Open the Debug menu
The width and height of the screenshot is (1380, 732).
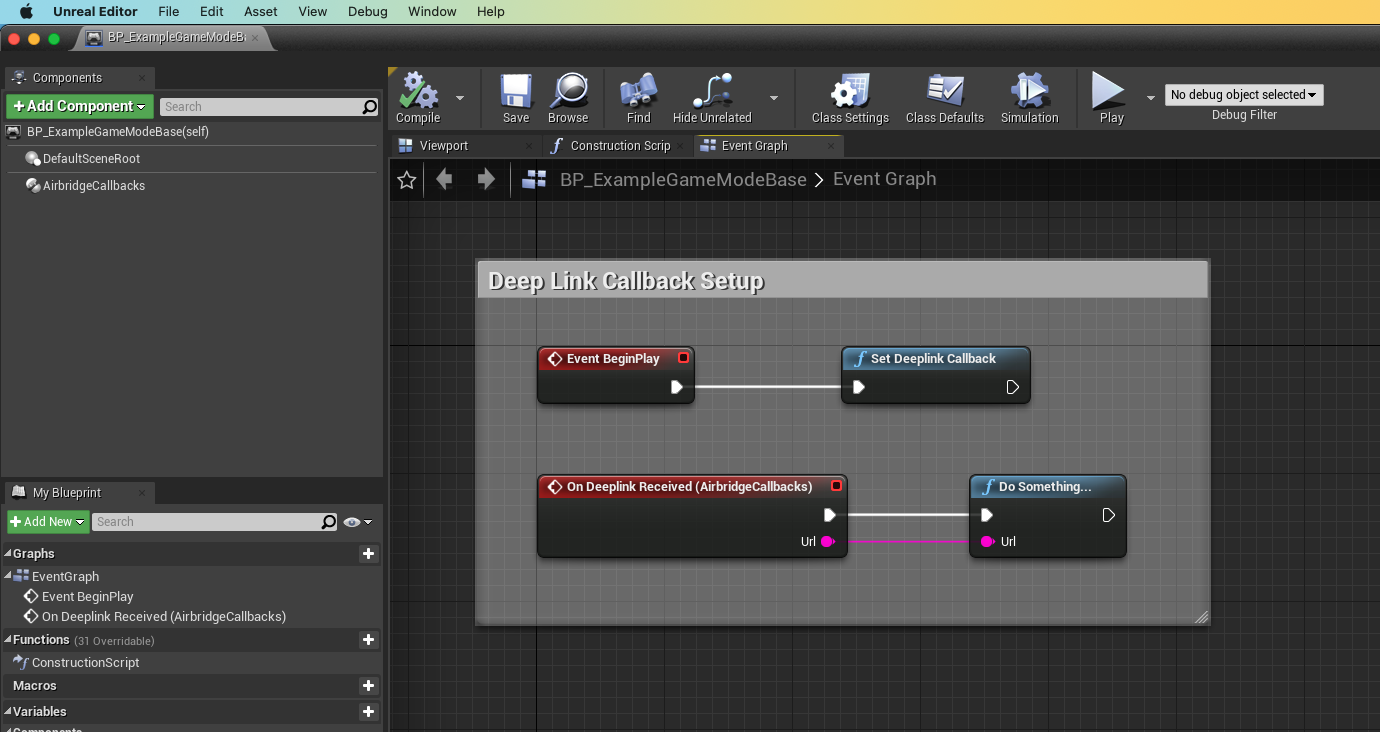tap(367, 12)
